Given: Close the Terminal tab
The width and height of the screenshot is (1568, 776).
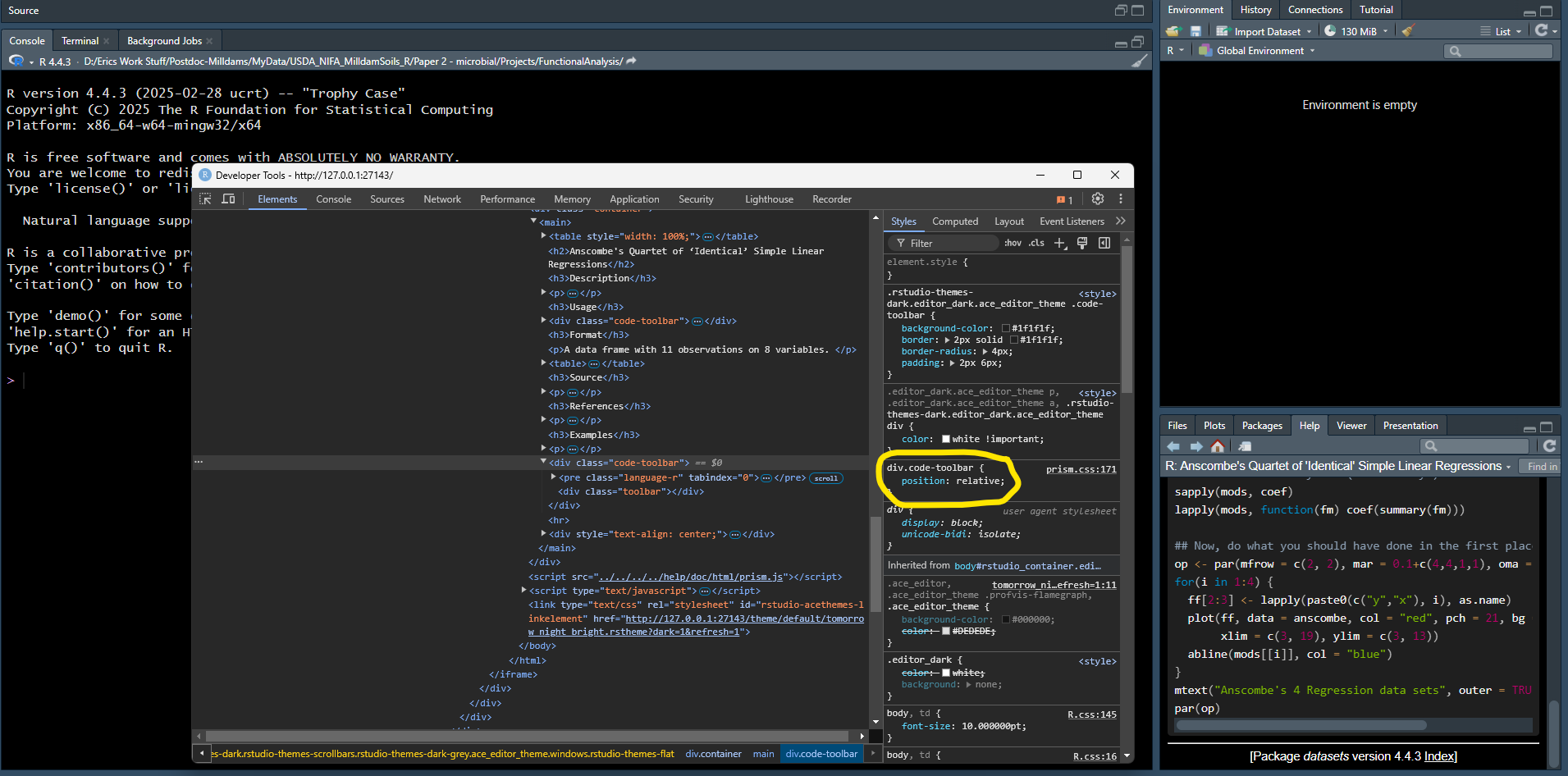Looking at the screenshot, I should [106, 41].
